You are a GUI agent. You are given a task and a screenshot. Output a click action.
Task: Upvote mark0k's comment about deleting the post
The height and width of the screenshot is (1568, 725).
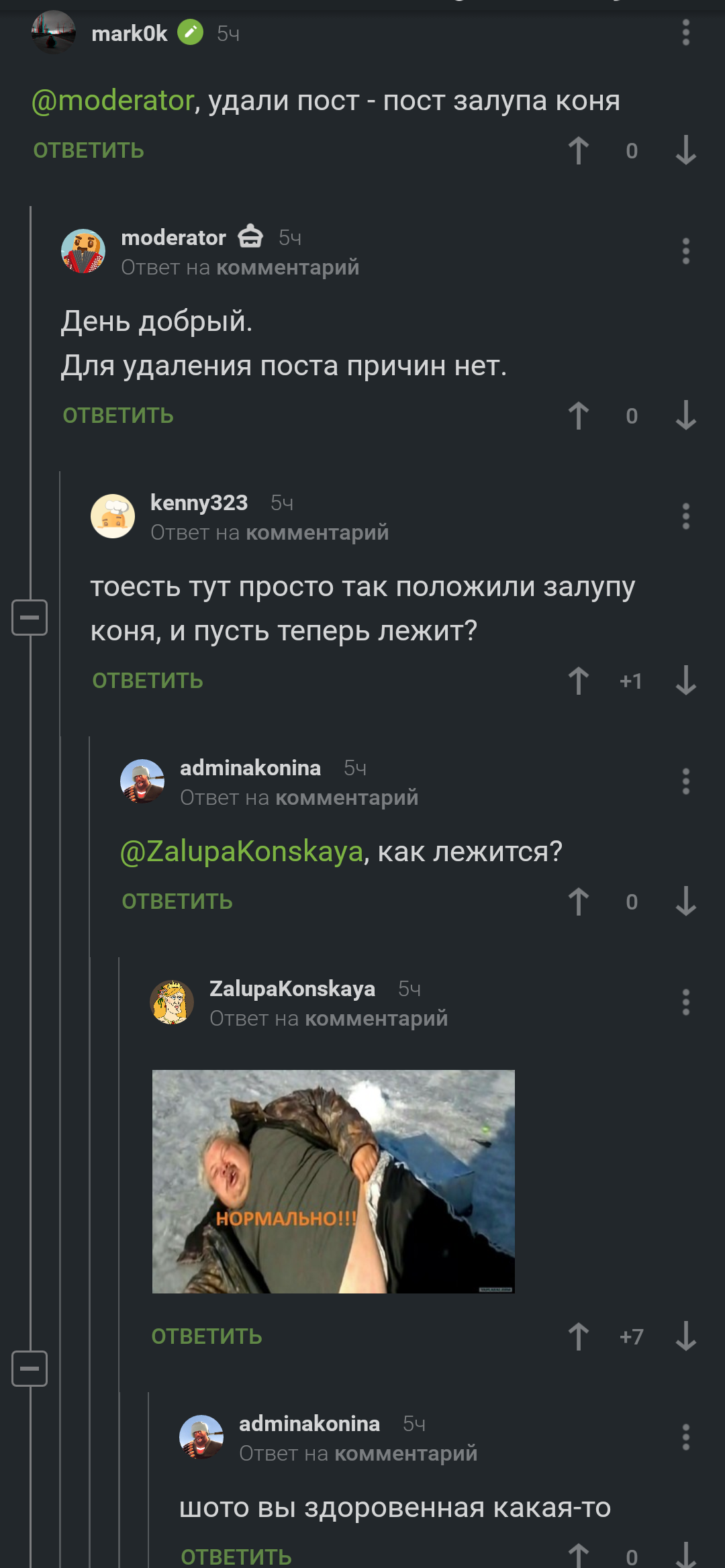(x=578, y=150)
